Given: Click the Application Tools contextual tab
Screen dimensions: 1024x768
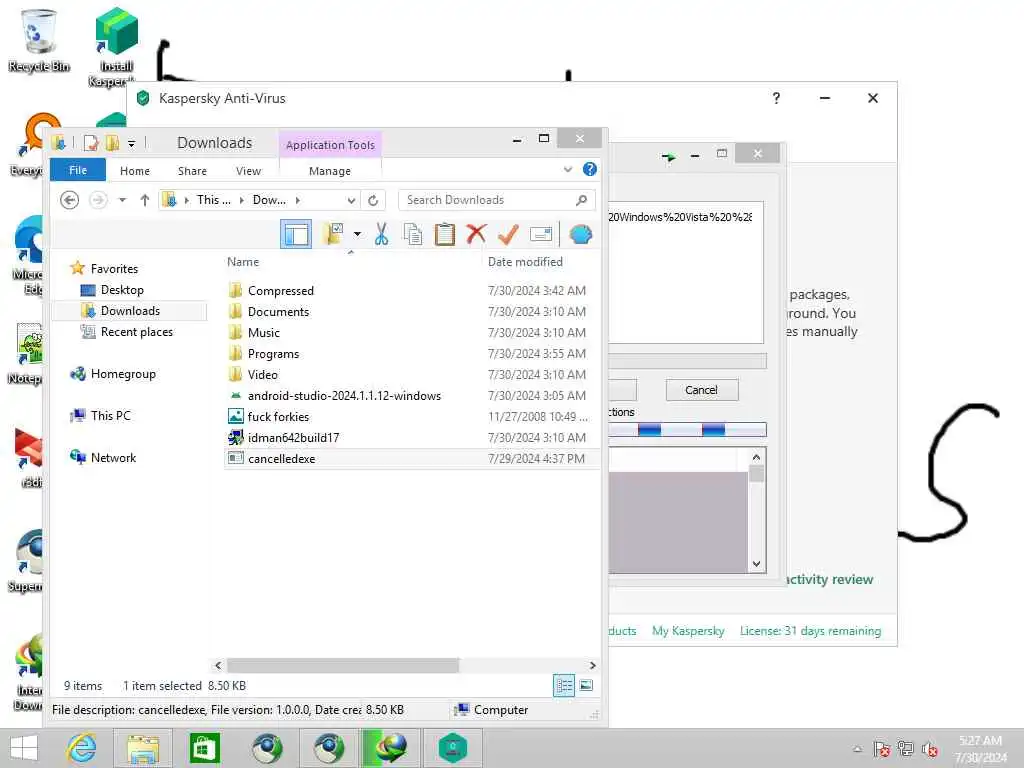Looking at the screenshot, I should tap(330, 145).
